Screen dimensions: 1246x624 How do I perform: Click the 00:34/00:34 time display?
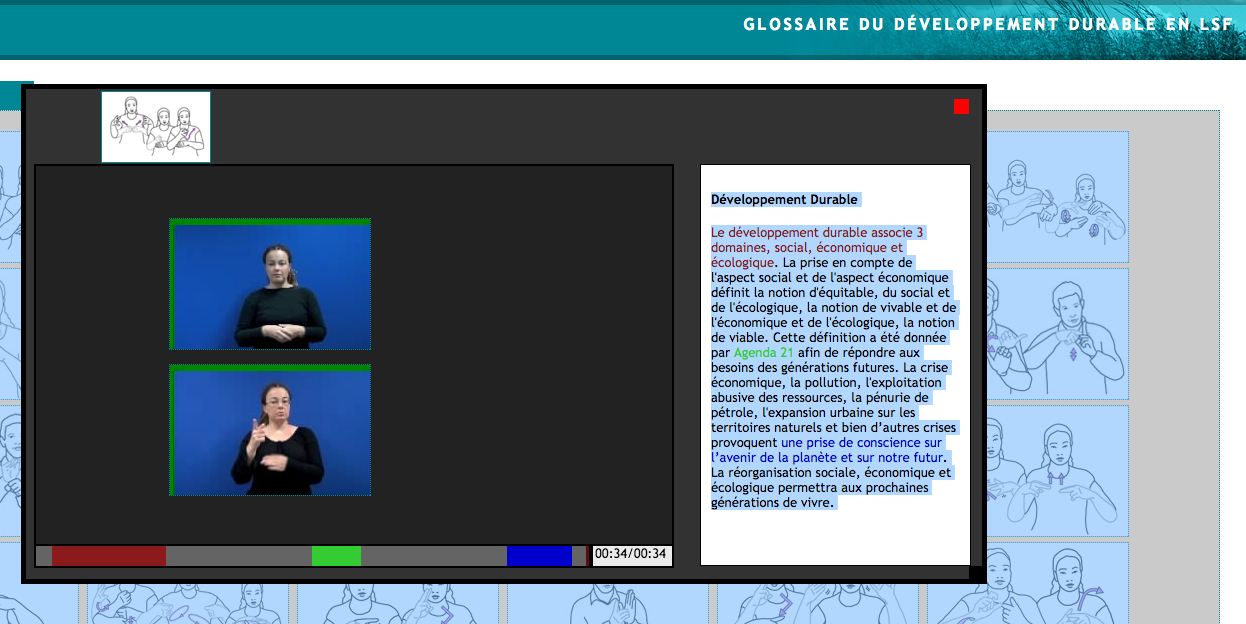[631, 554]
